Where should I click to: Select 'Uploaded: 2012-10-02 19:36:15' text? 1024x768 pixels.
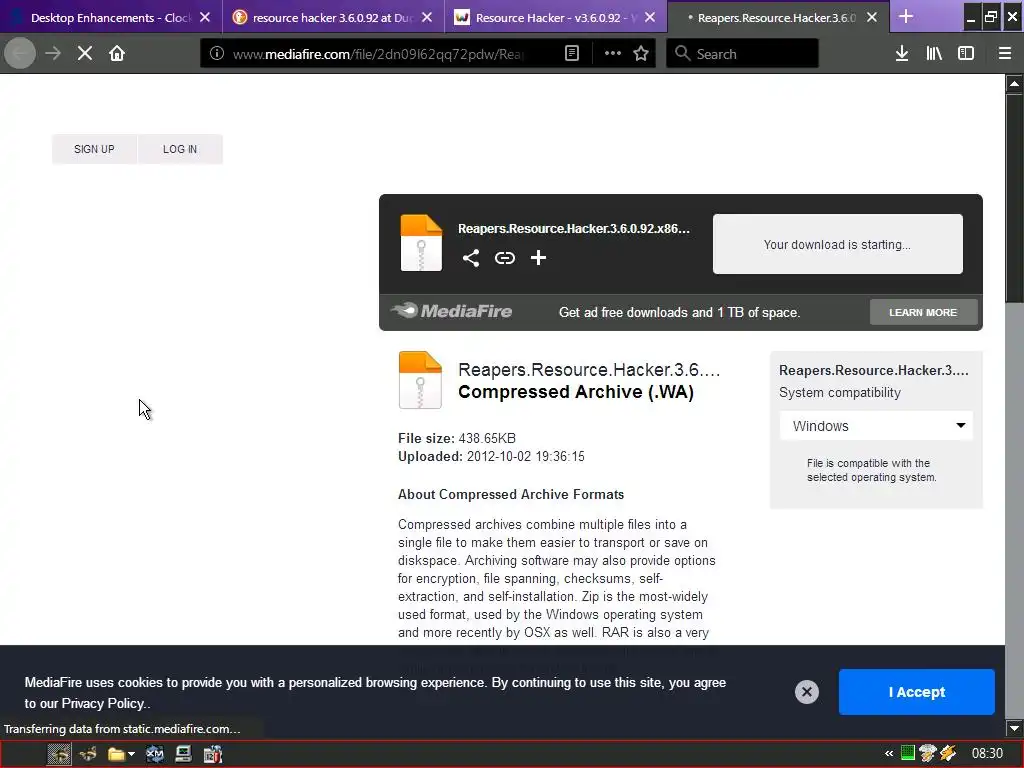(x=491, y=456)
